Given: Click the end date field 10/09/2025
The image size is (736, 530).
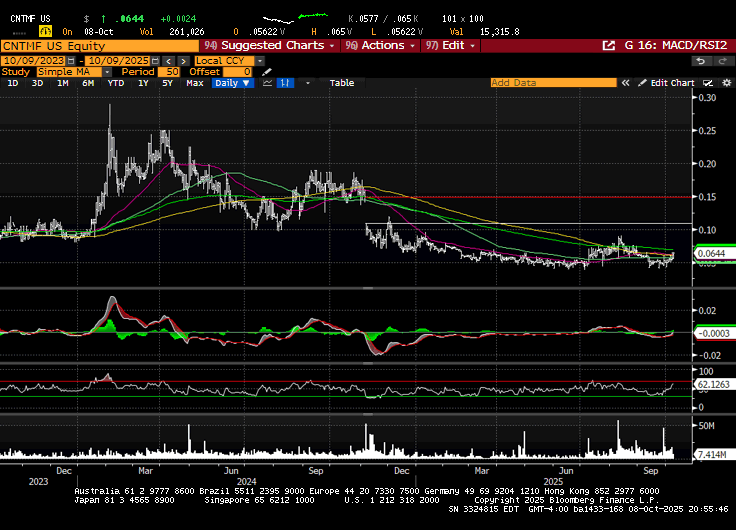Looking at the screenshot, I should [x=119, y=61].
